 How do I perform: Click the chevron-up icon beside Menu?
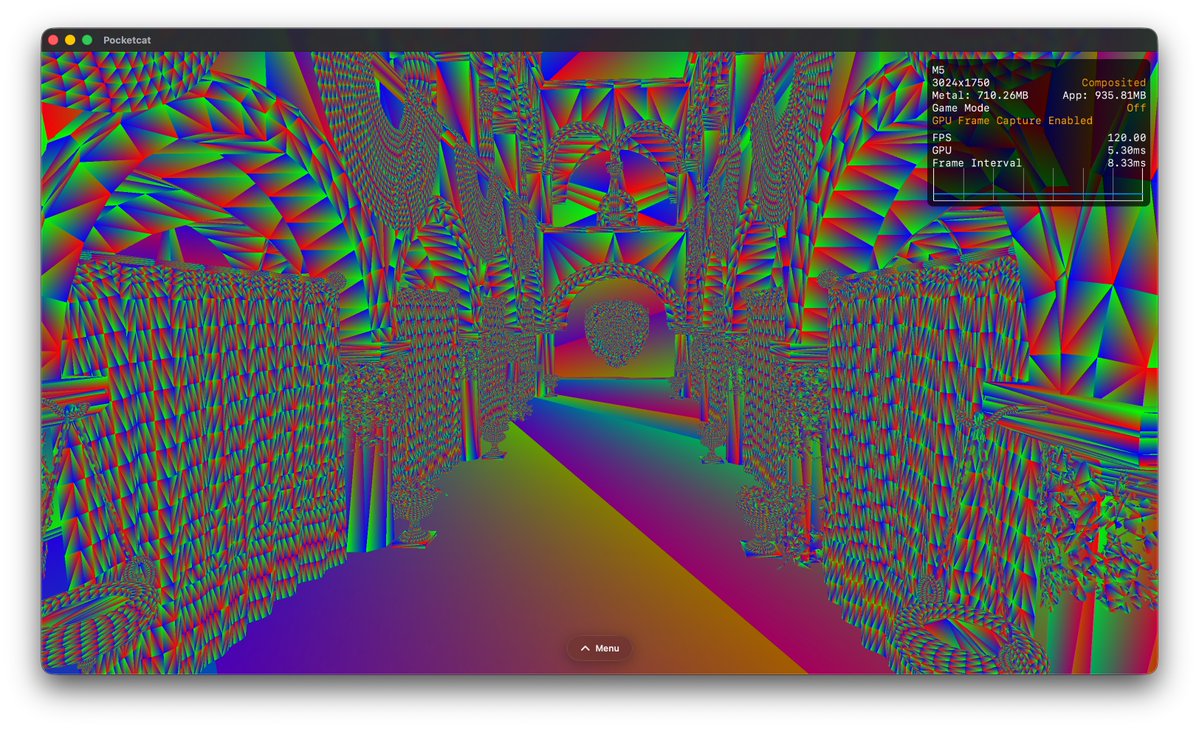tap(585, 649)
